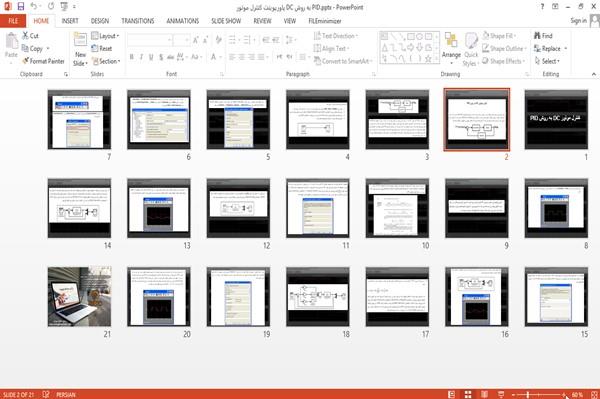Click the Find binoculars icon
This screenshot has width=600, height=399.
(537, 36)
